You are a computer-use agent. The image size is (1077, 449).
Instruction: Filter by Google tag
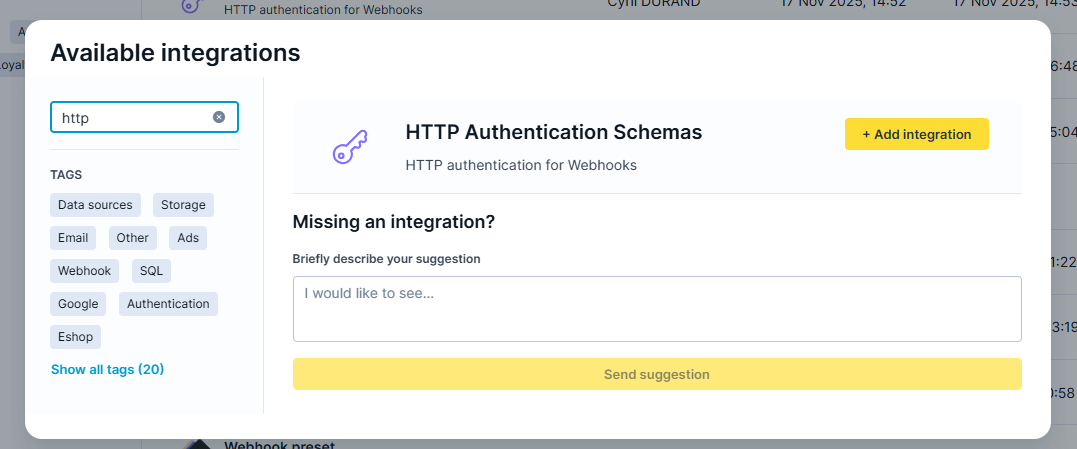coord(78,304)
